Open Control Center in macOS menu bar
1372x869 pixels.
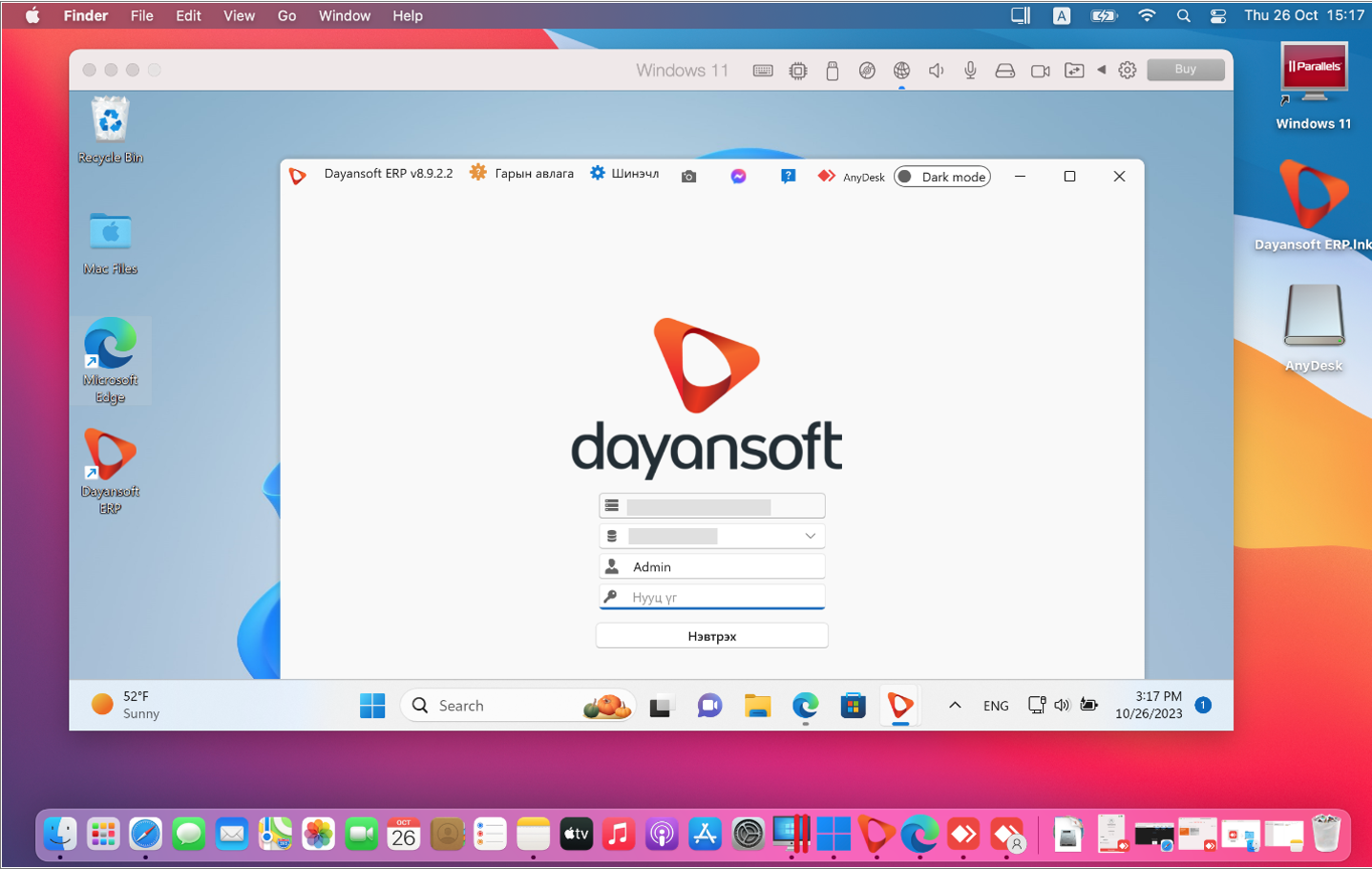pyautogui.click(x=1218, y=15)
